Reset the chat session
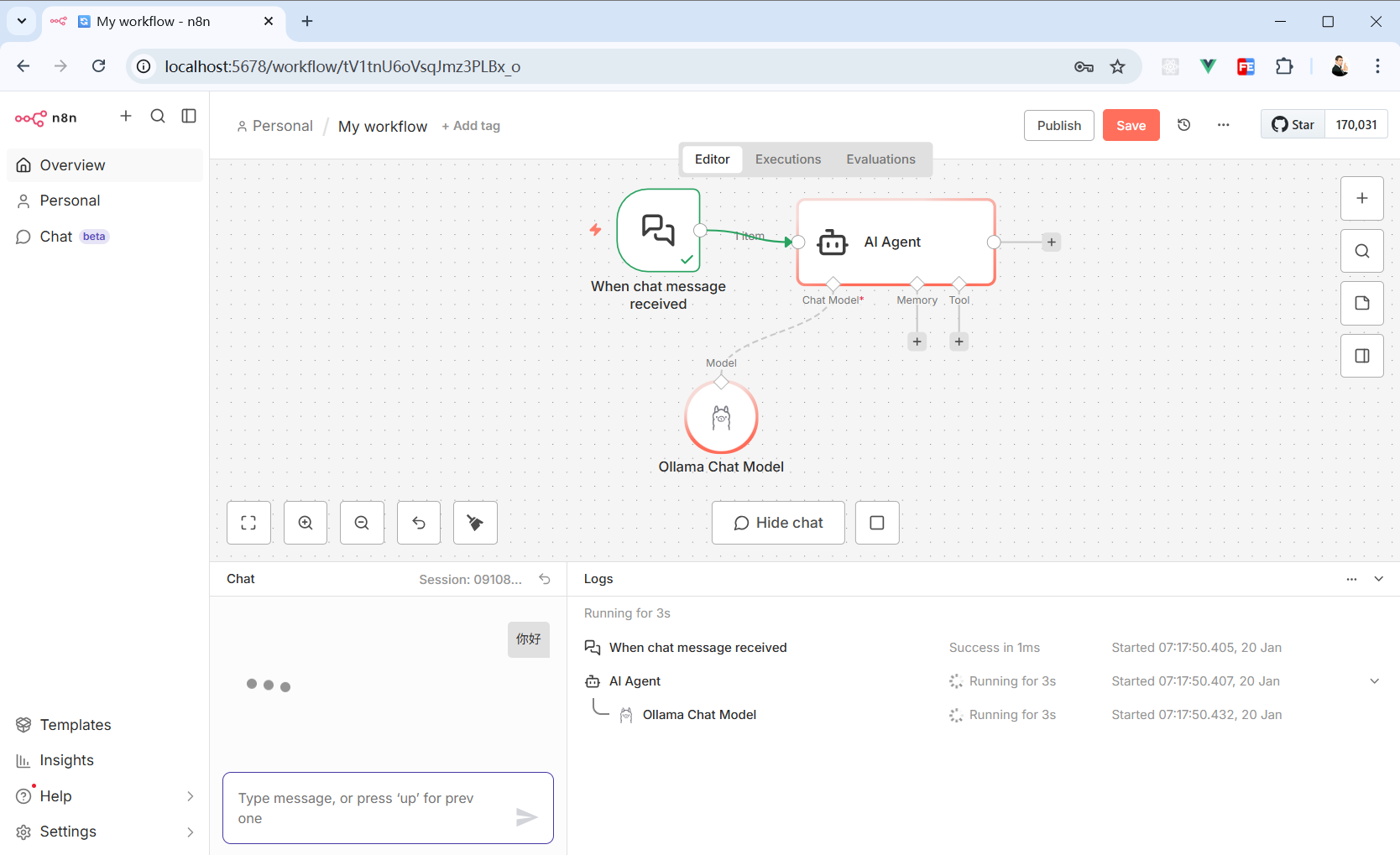1400x855 pixels. [545, 579]
